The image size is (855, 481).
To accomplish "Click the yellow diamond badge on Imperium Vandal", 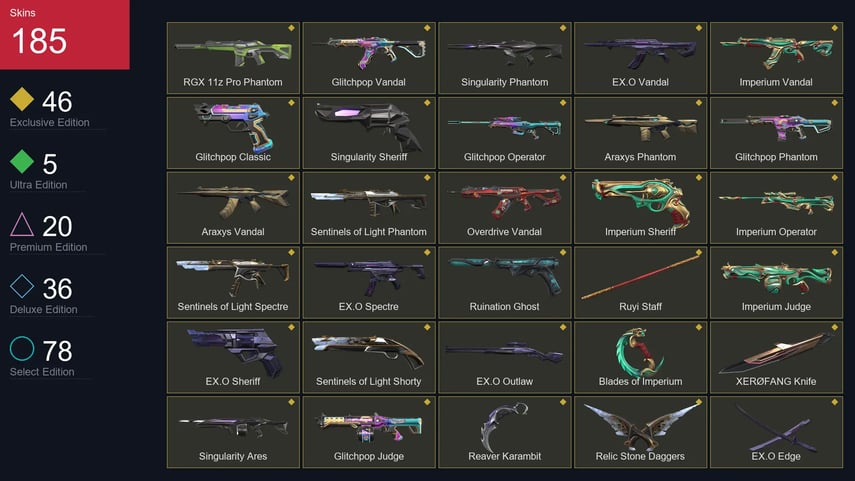I will pyautogui.click(x=834, y=28).
